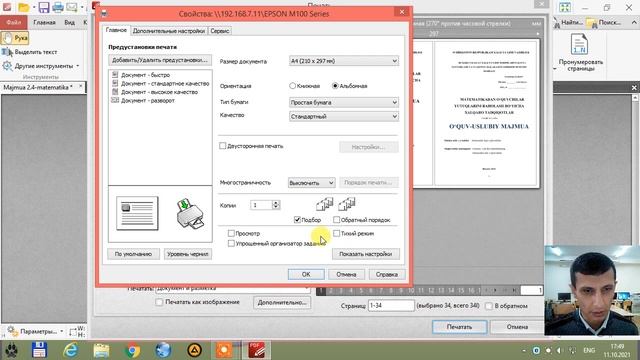The width and height of the screenshot is (640, 360).
Task: Open File Explorer from the taskbar
Action: tap(101, 350)
